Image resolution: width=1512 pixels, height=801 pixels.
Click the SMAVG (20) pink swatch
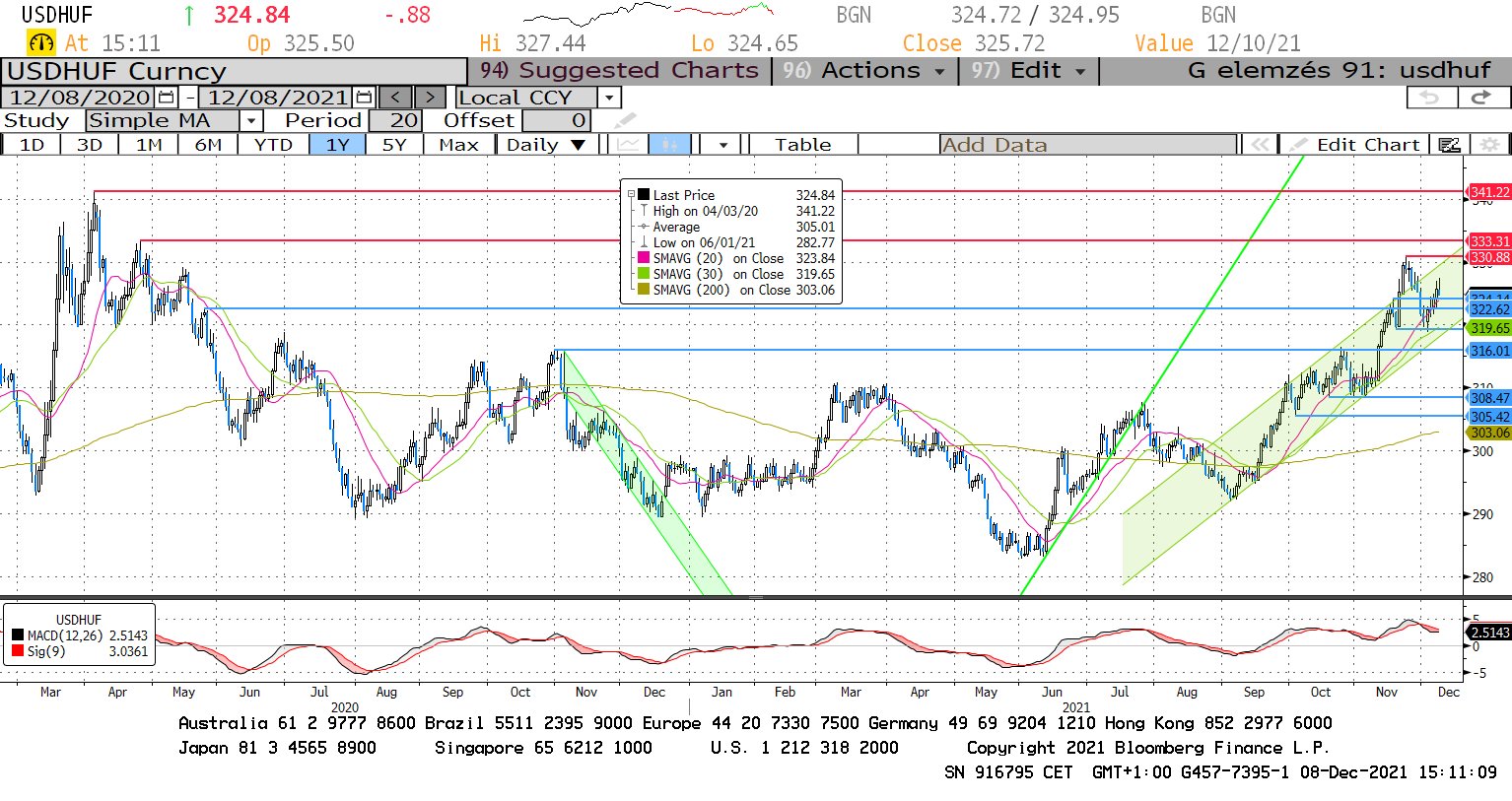(x=644, y=258)
